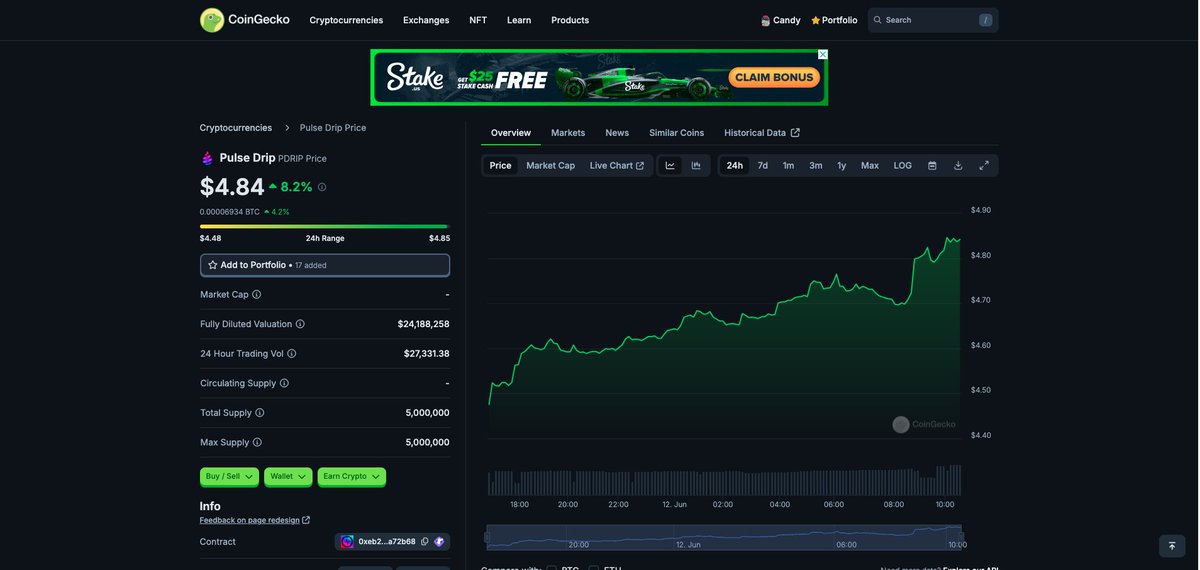The image size is (1200, 570).
Task: Open the calendar date range picker
Action: tap(932, 166)
